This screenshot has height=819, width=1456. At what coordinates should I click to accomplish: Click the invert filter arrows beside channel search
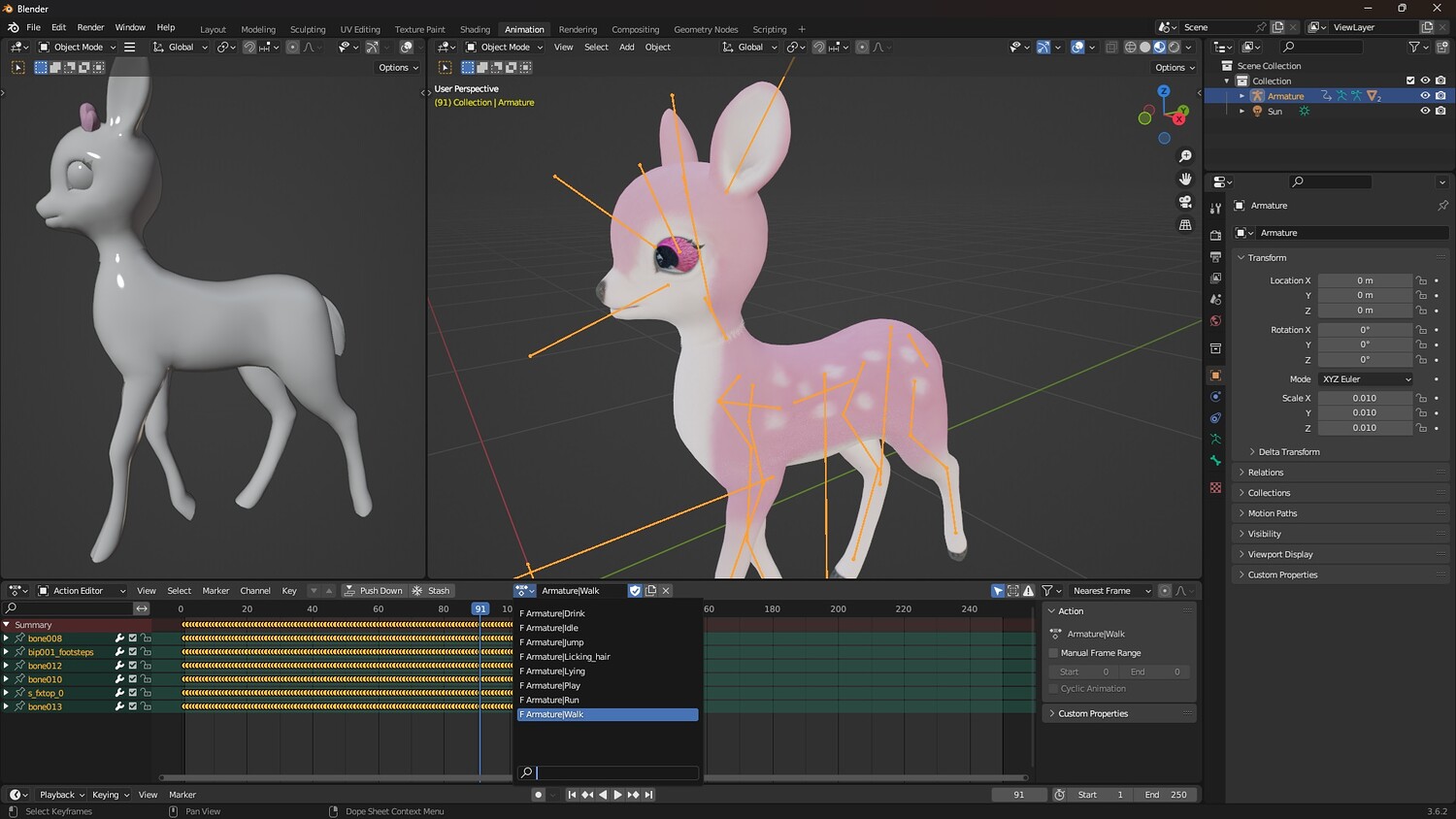coord(142,608)
